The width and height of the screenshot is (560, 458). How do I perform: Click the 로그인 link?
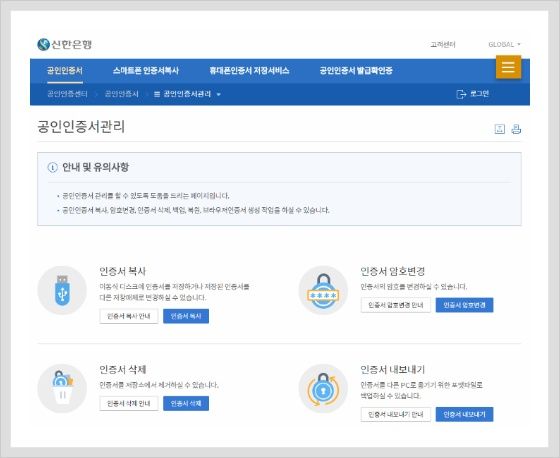pyautogui.click(x=479, y=94)
